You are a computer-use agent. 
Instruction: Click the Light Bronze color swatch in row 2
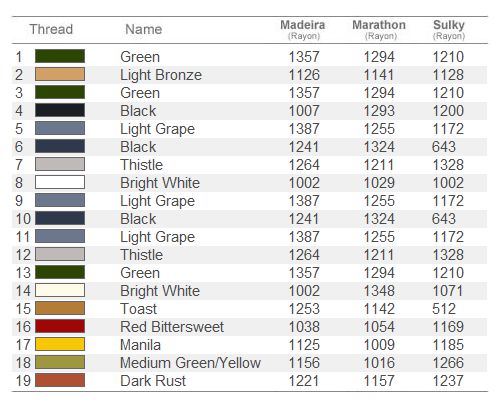pos(60,74)
